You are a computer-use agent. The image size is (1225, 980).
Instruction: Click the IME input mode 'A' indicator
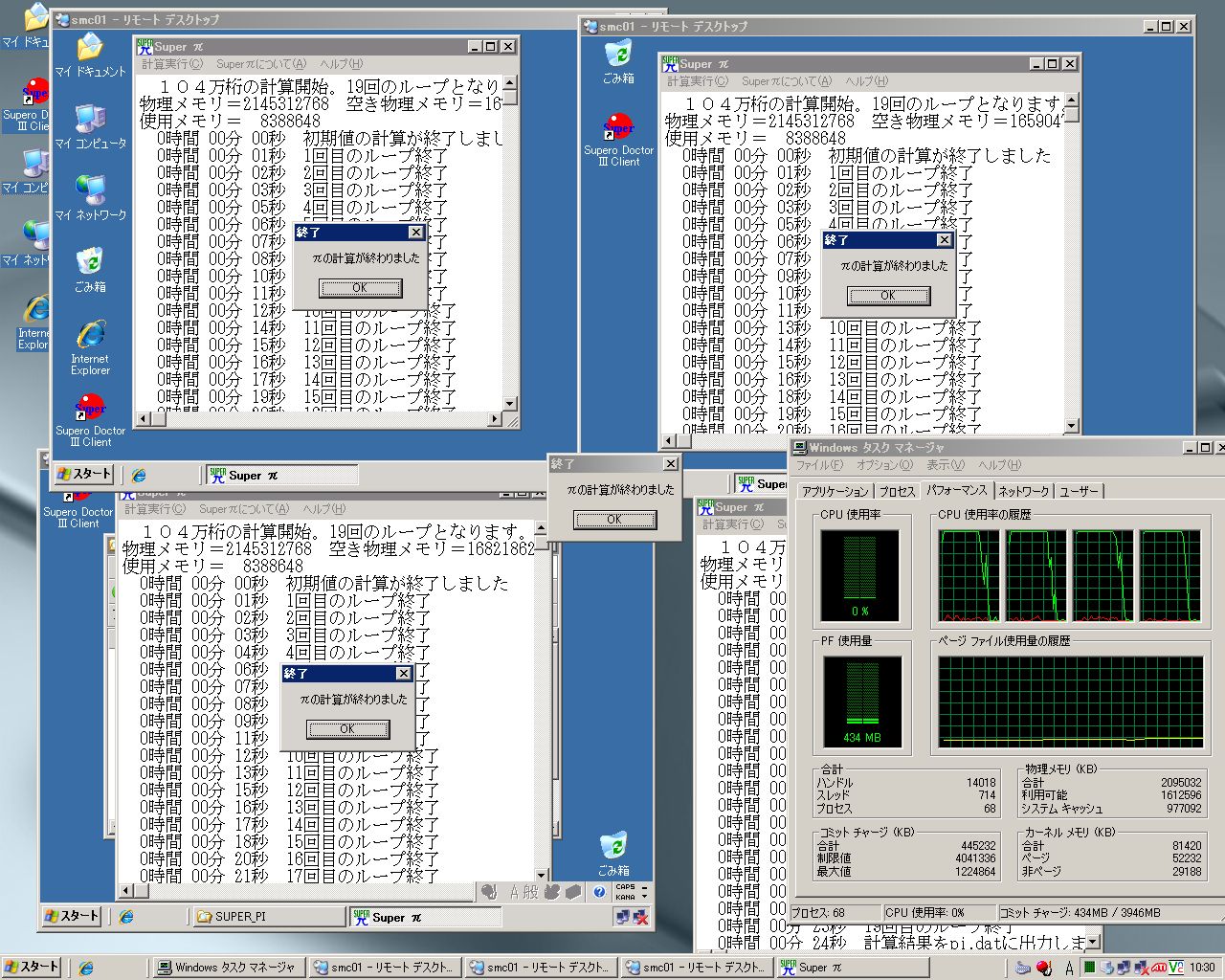(515, 892)
